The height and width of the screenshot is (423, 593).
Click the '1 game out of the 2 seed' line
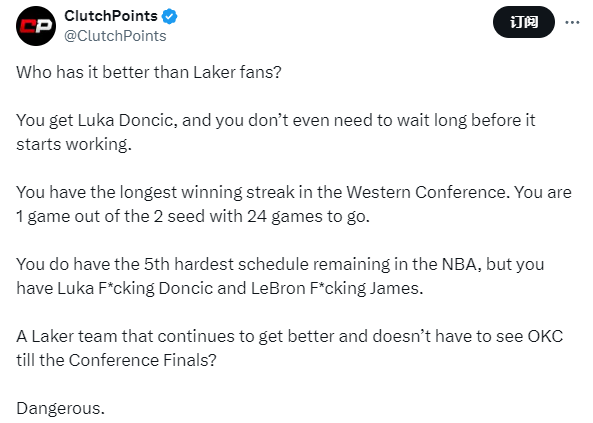[x=193, y=216]
